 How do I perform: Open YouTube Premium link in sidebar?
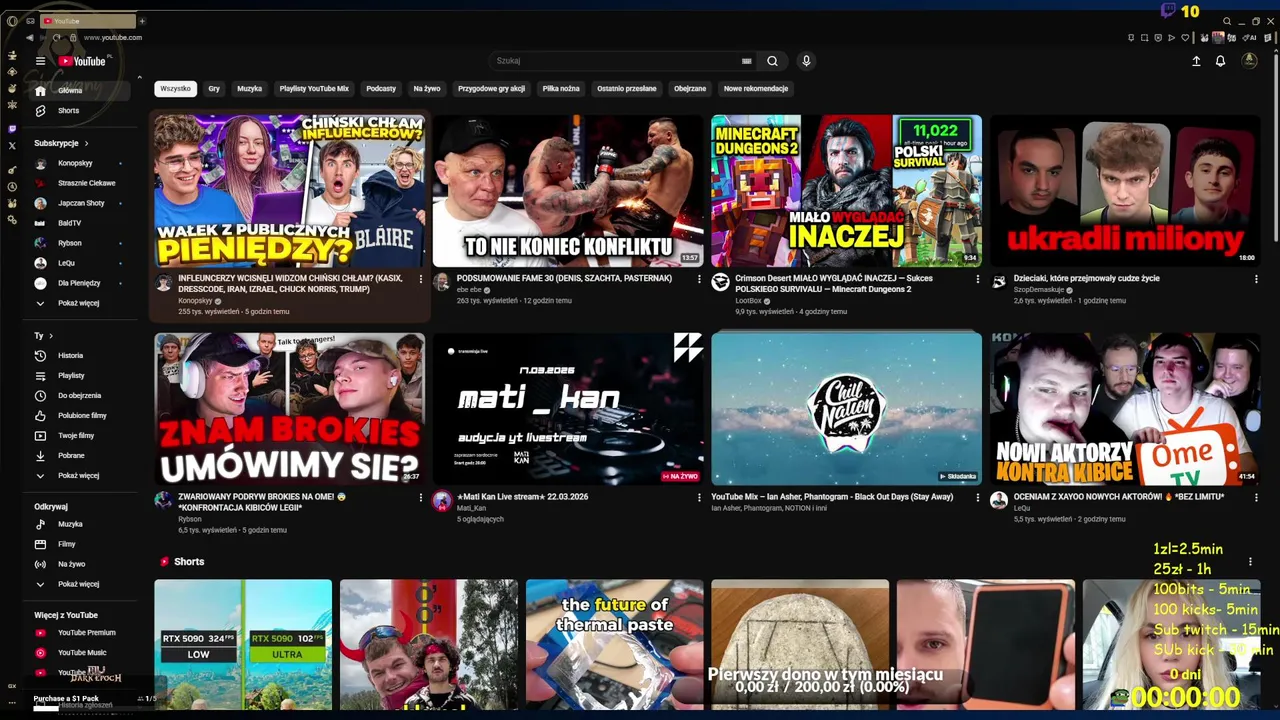80,633
